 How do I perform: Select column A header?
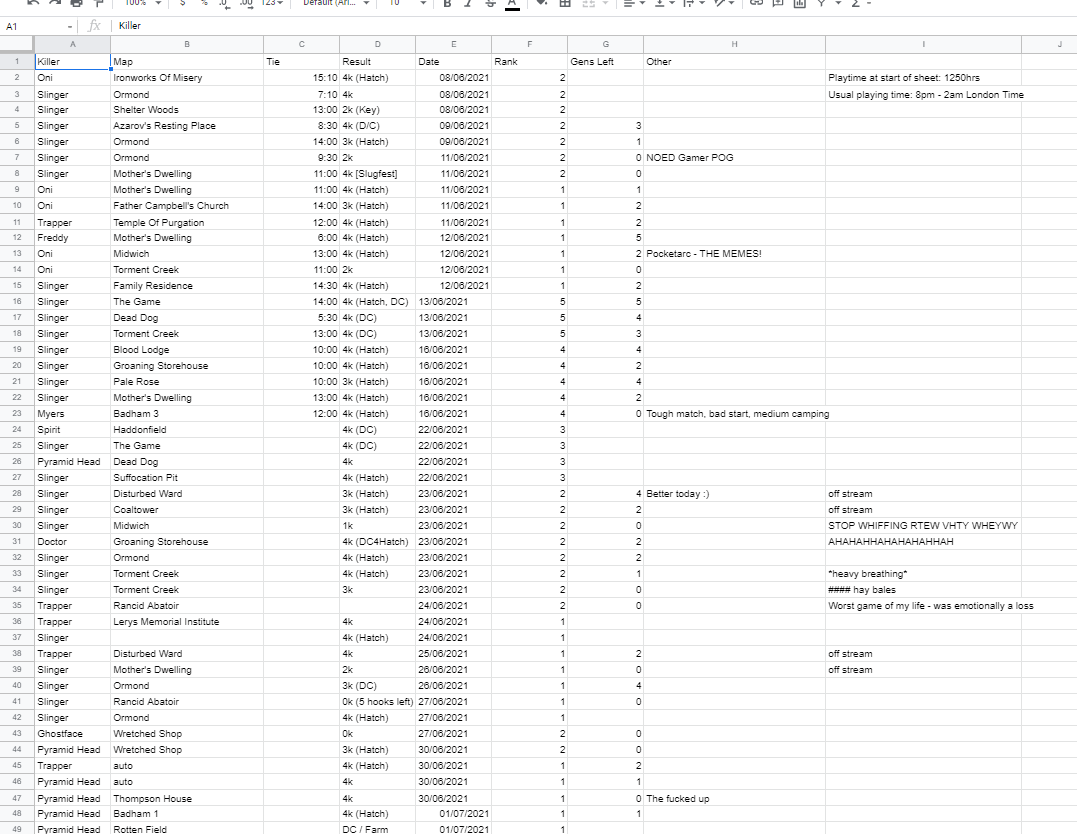click(x=72, y=44)
